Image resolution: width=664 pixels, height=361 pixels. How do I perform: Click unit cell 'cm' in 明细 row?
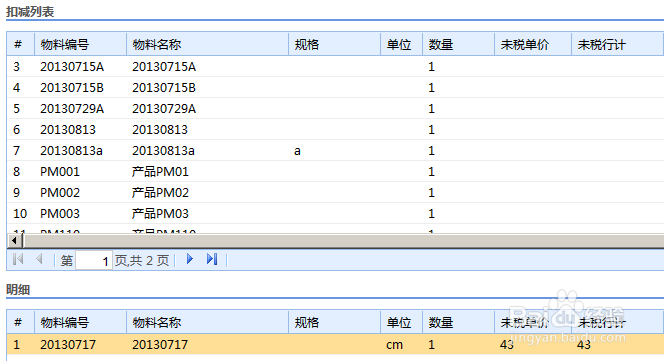click(394, 345)
